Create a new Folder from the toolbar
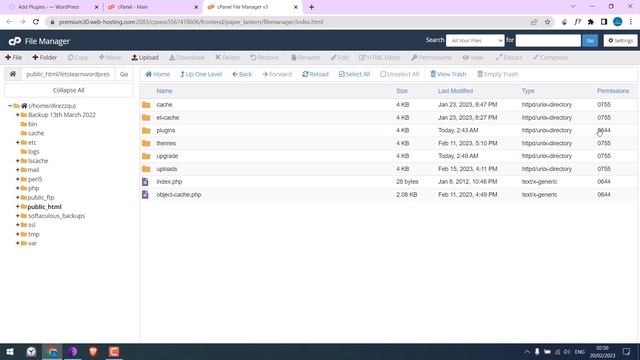Viewport: 640px width, 360px height. click(x=44, y=58)
